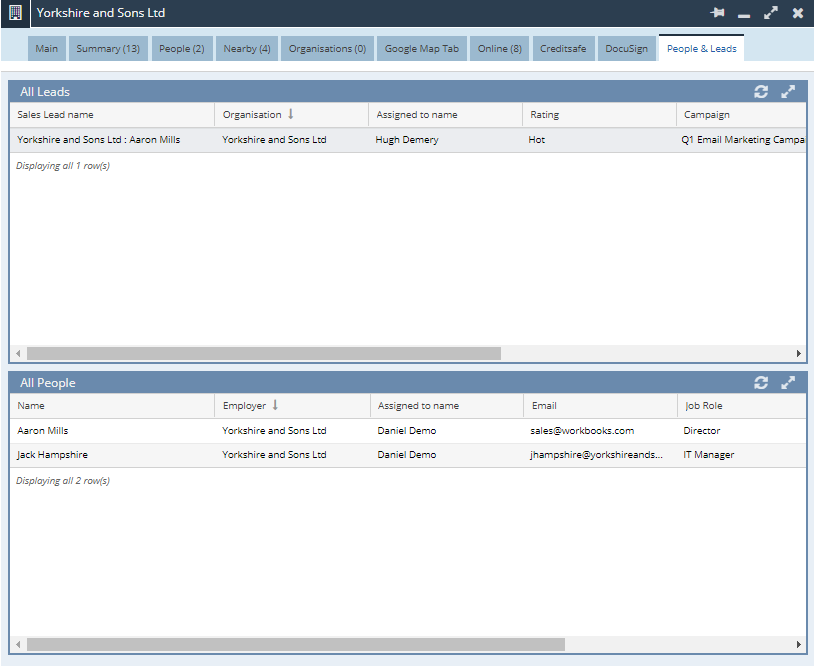The width and height of the screenshot is (814, 666).
Task: Refresh the All People grid
Action: (x=761, y=383)
